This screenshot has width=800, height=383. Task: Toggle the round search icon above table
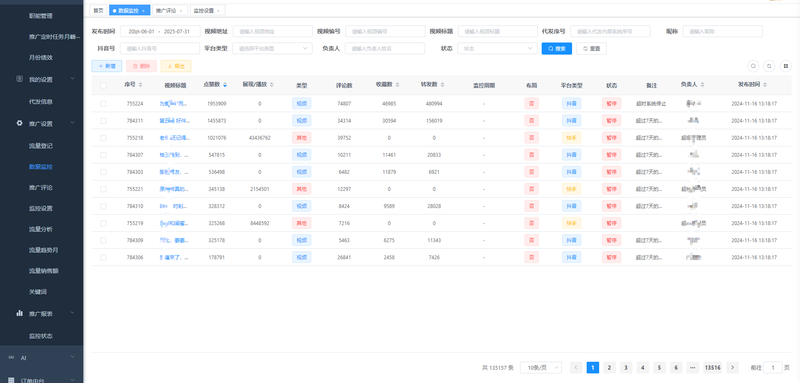pyautogui.click(x=753, y=66)
